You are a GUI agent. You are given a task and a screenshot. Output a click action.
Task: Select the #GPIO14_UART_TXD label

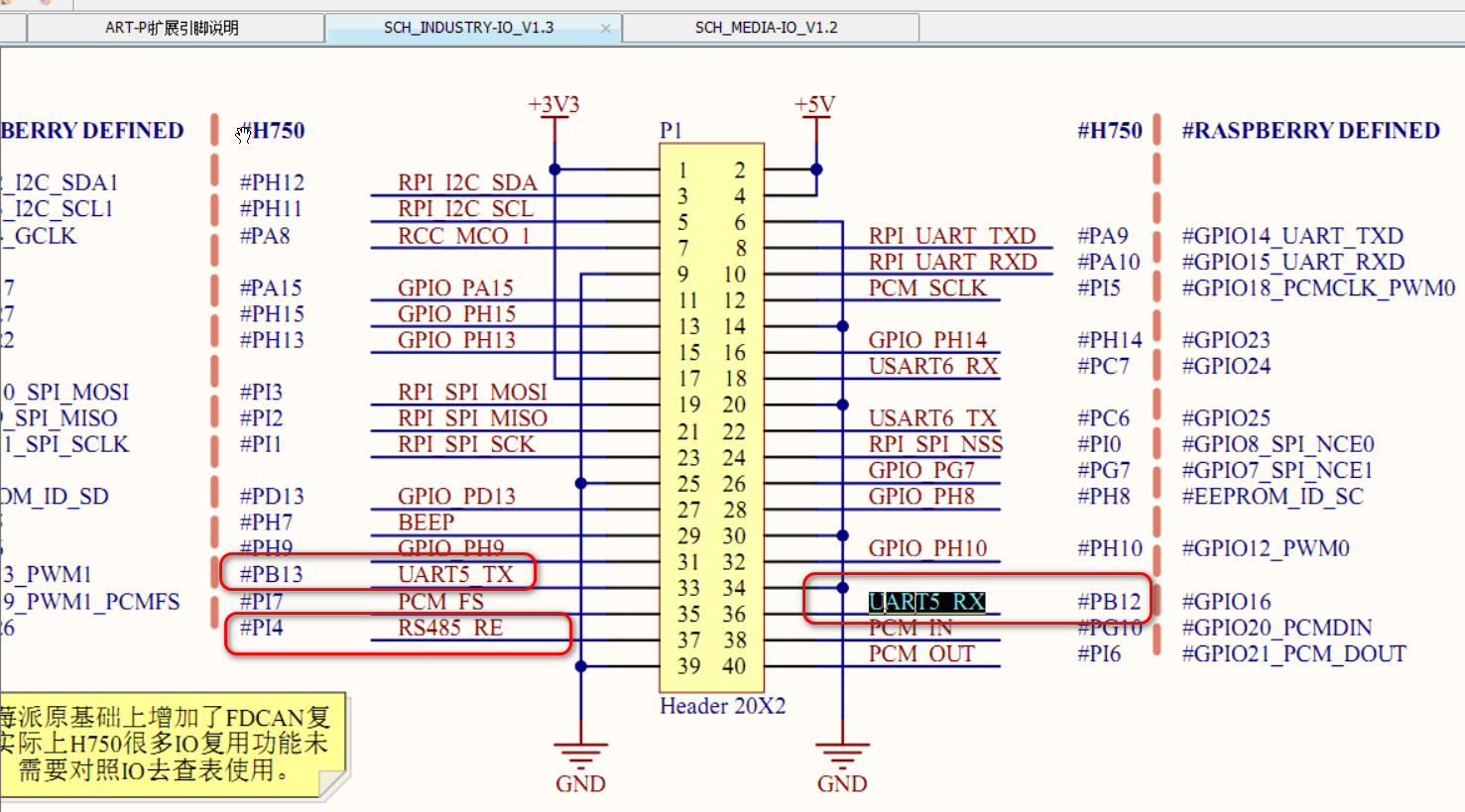(1292, 236)
